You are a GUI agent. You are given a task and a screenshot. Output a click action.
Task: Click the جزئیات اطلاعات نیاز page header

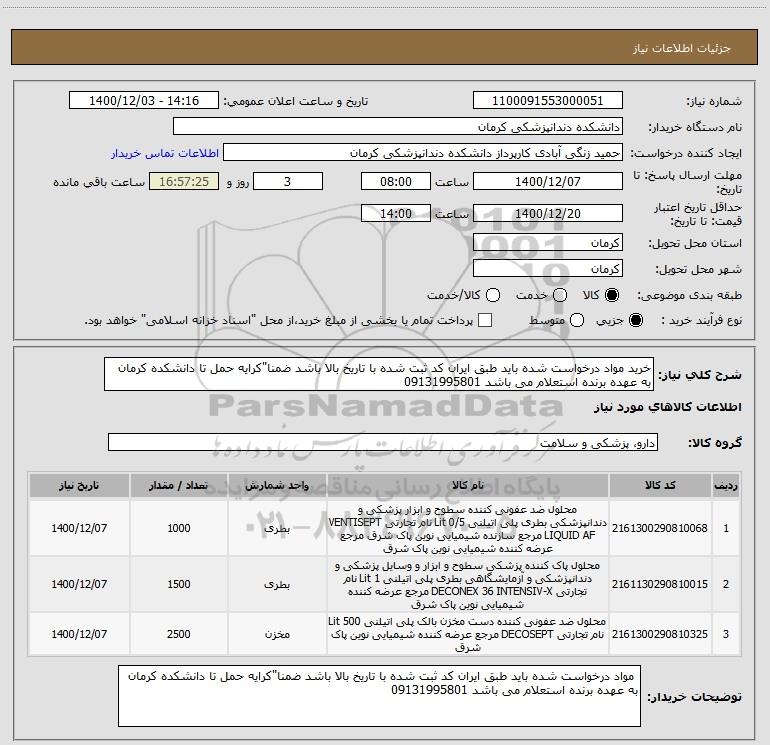click(682, 48)
